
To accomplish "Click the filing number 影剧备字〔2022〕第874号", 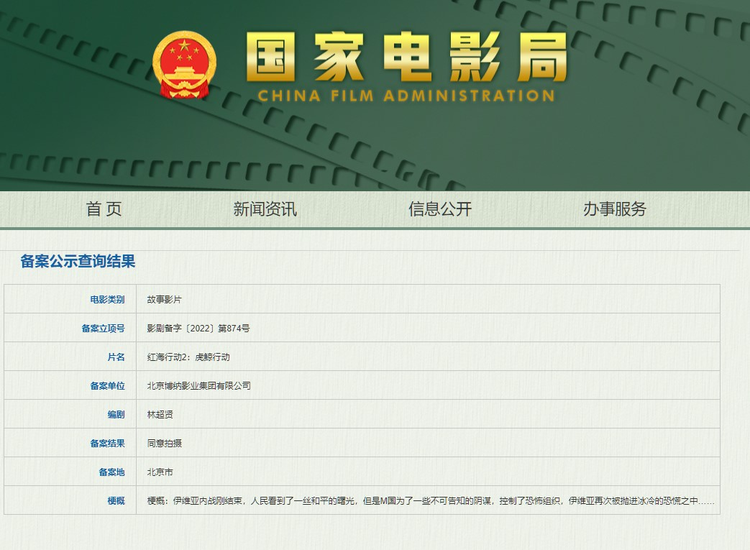I will pyautogui.click(x=198, y=328).
